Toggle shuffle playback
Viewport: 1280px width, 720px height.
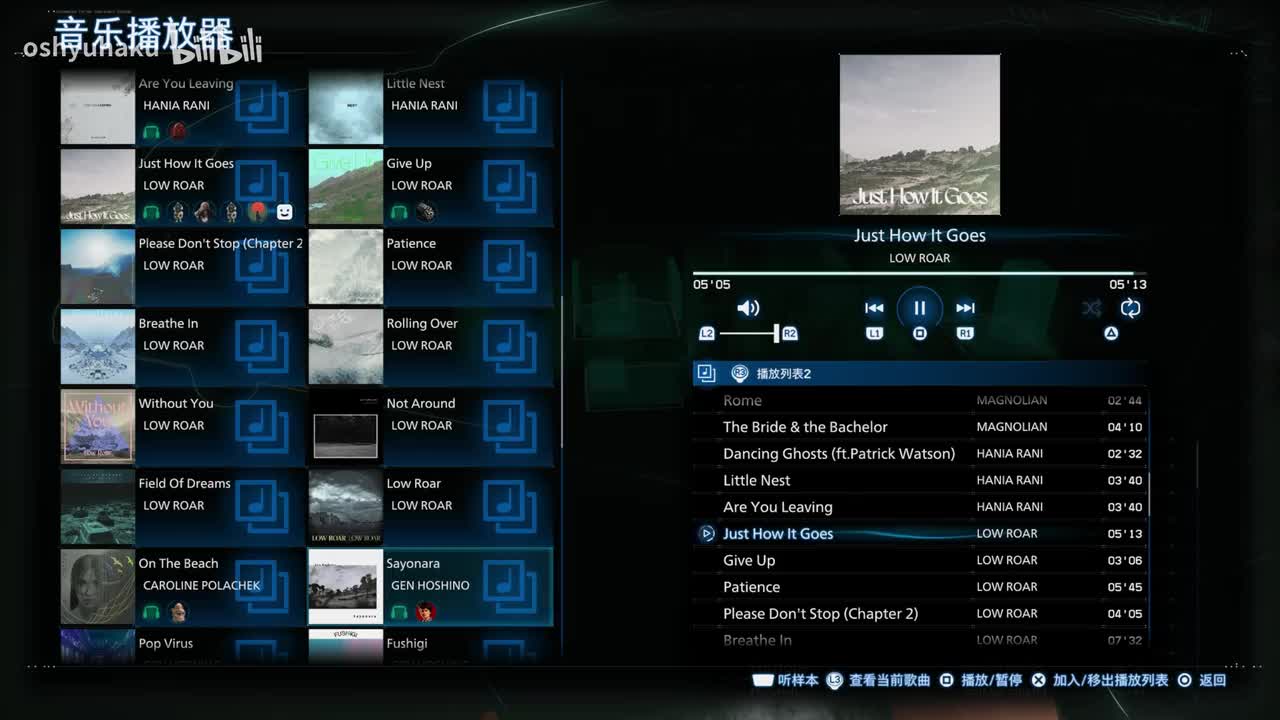(1091, 308)
